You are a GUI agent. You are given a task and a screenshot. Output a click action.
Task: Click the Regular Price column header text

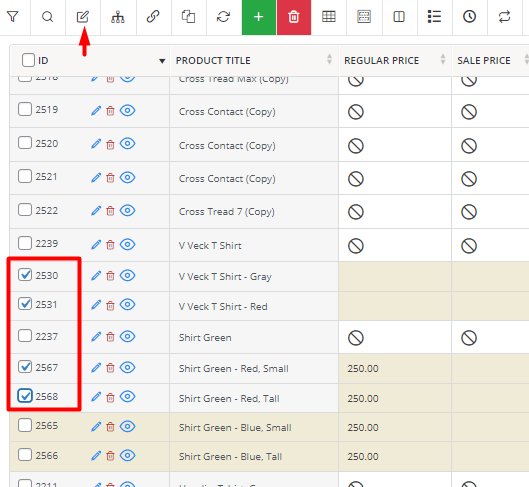(381, 60)
